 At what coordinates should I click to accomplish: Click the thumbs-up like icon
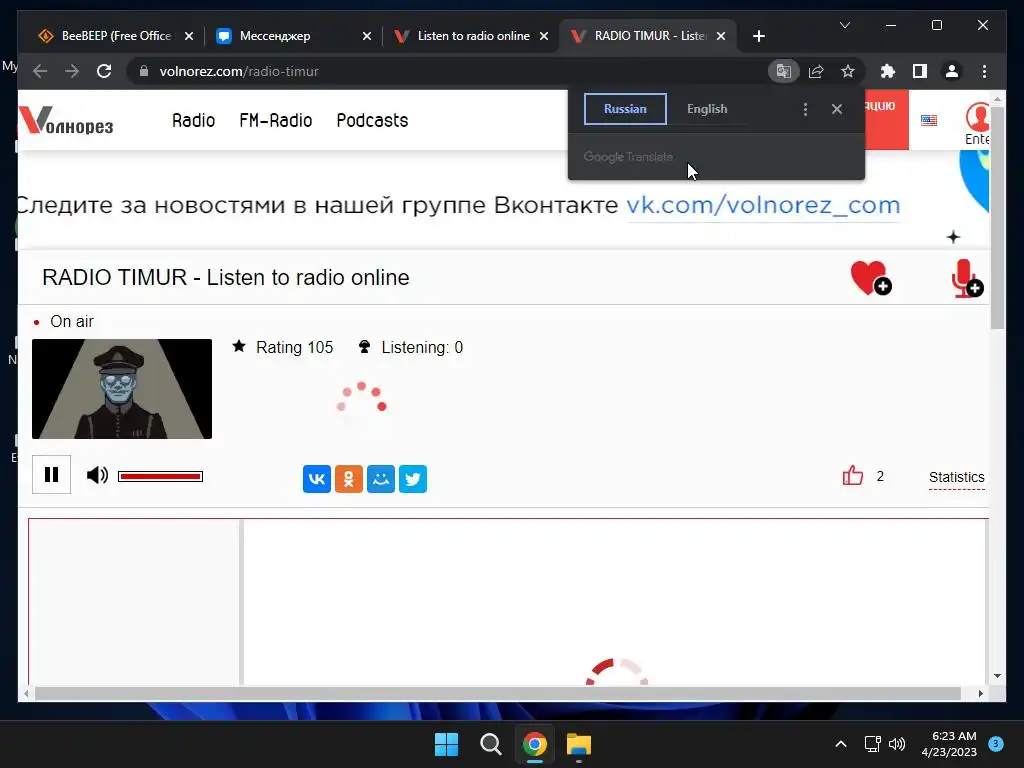(853, 475)
